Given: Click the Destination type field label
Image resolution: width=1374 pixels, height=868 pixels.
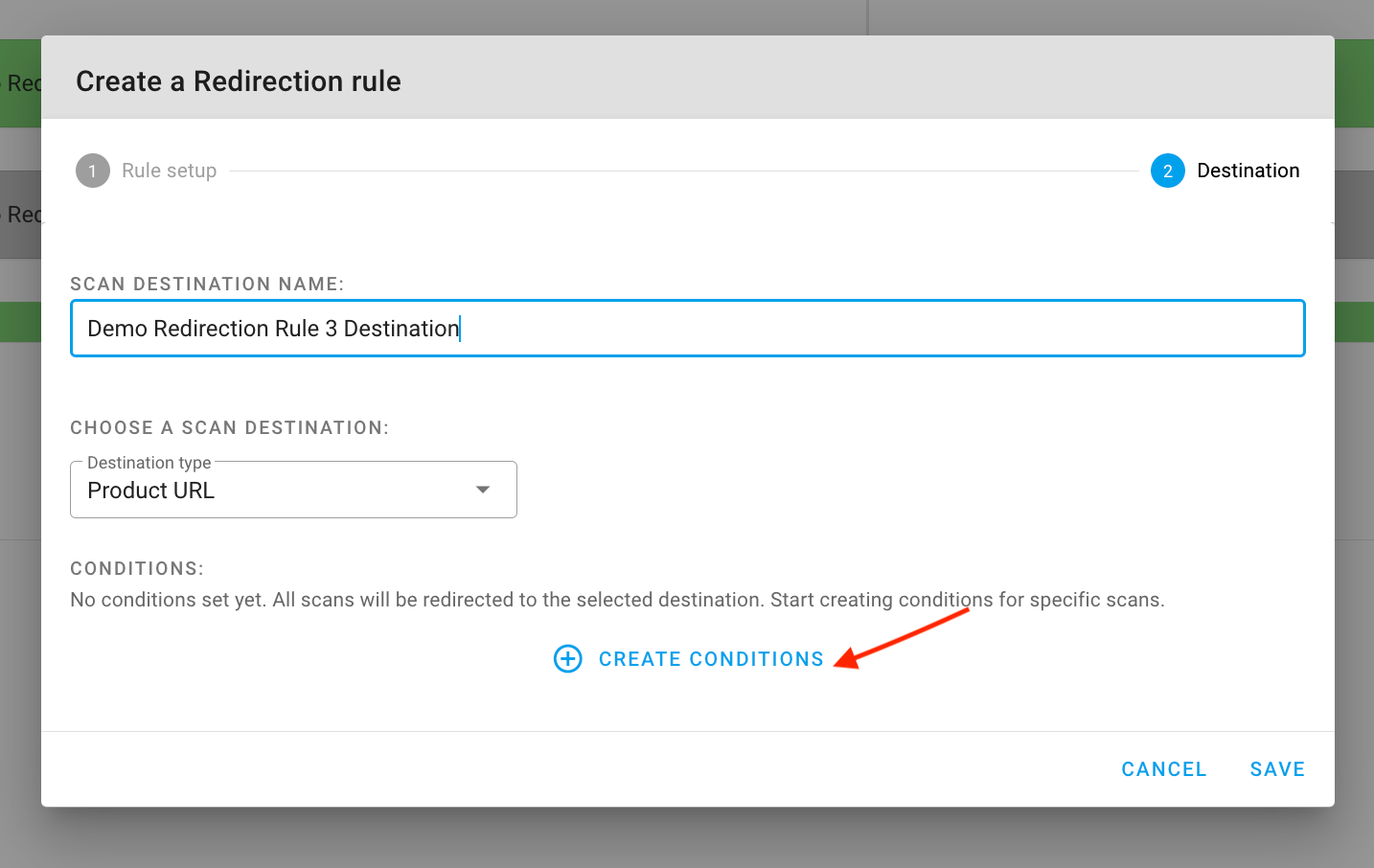Looking at the screenshot, I should [x=149, y=463].
